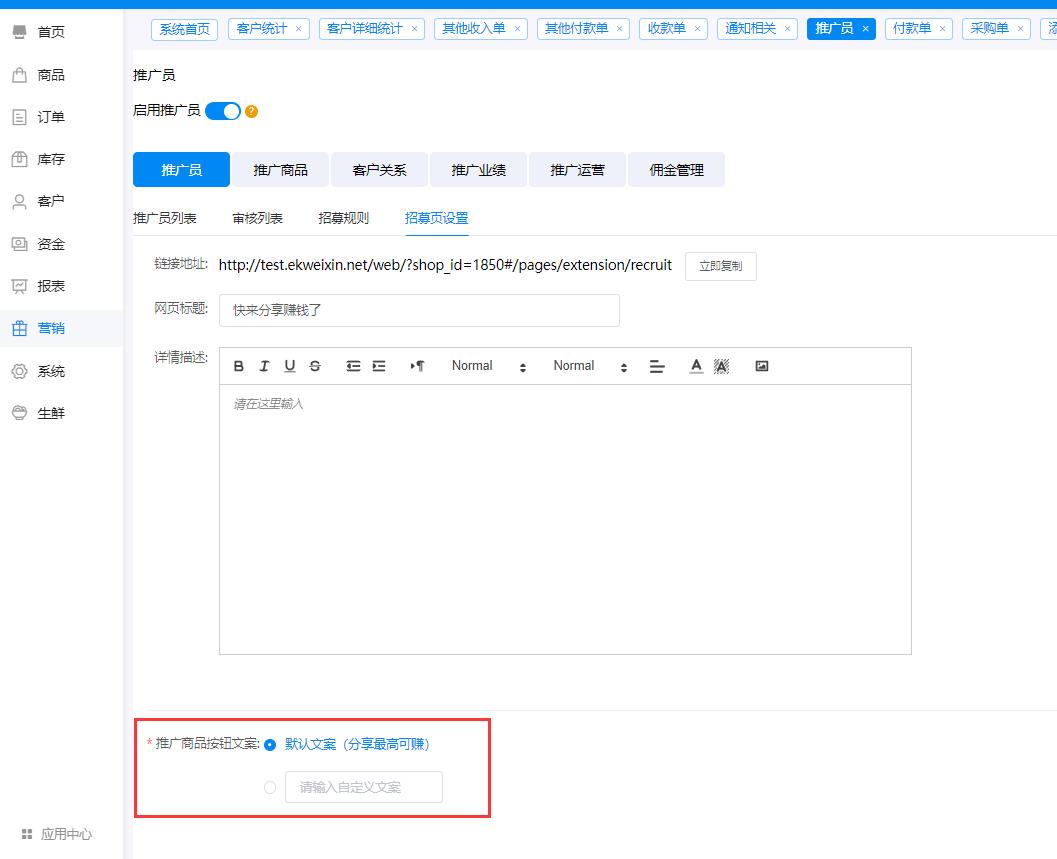This screenshot has width=1057, height=859.
Task: Disable the 启用推广员 switch
Action: [x=224, y=111]
